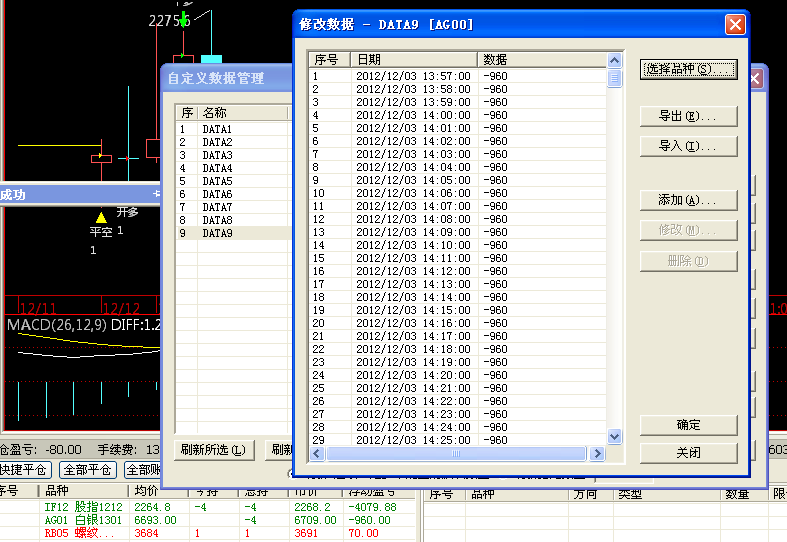The image size is (787, 542).
Task: Click 快捷平仓 button
Action: [25, 470]
